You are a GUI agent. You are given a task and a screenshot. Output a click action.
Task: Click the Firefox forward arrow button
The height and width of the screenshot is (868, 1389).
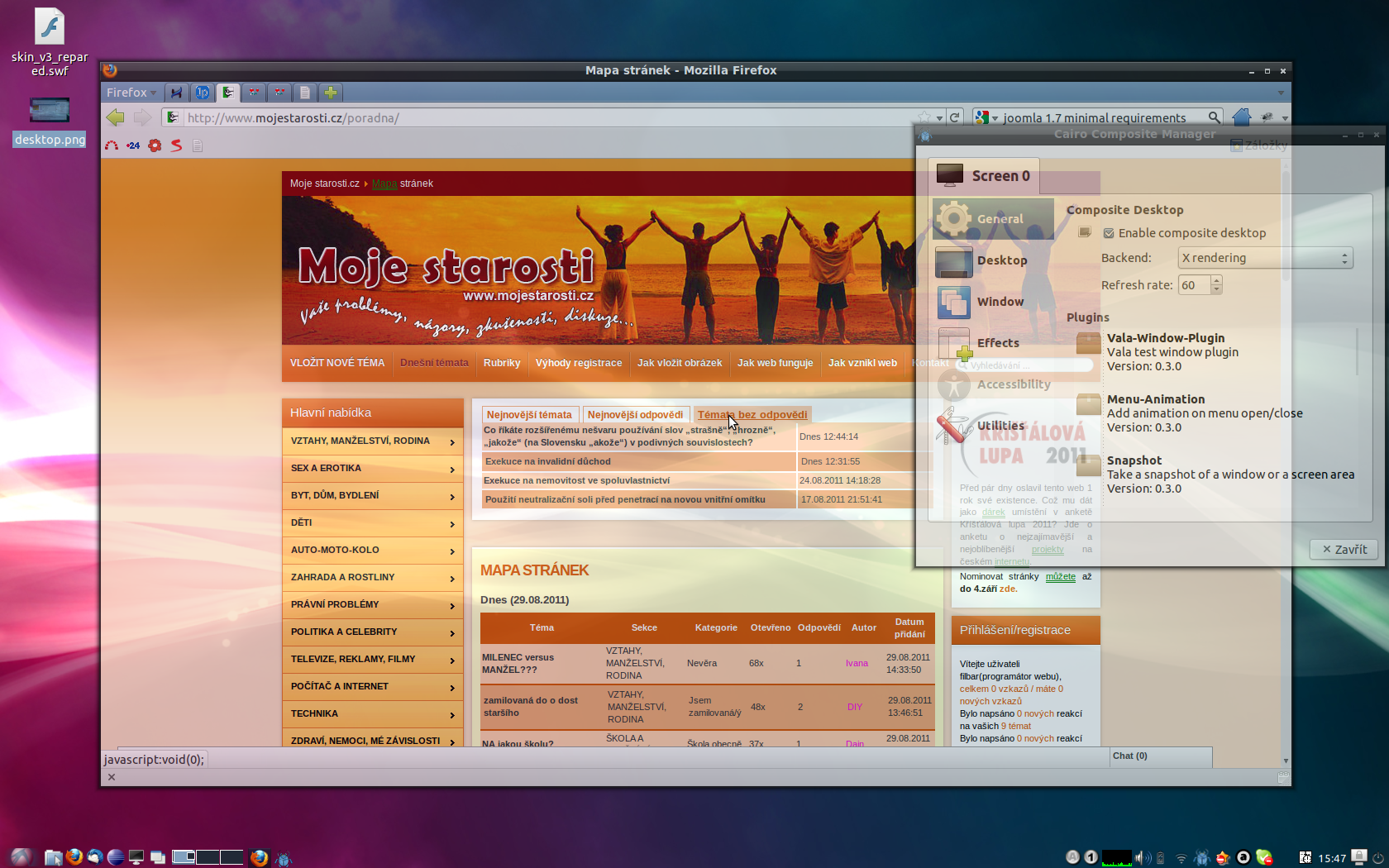pyautogui.click(x=142, y=117)
